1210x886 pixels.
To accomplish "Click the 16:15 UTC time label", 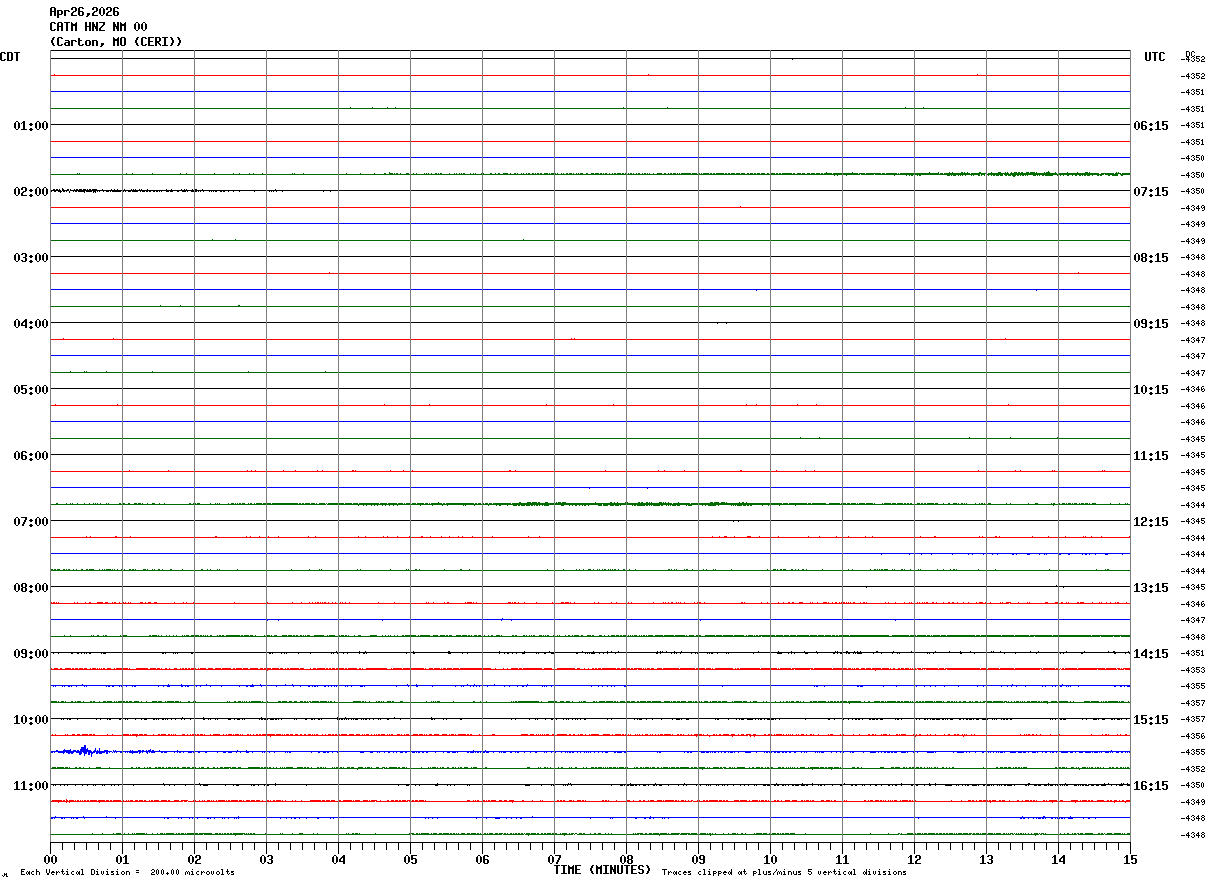I will [1151, 785].
